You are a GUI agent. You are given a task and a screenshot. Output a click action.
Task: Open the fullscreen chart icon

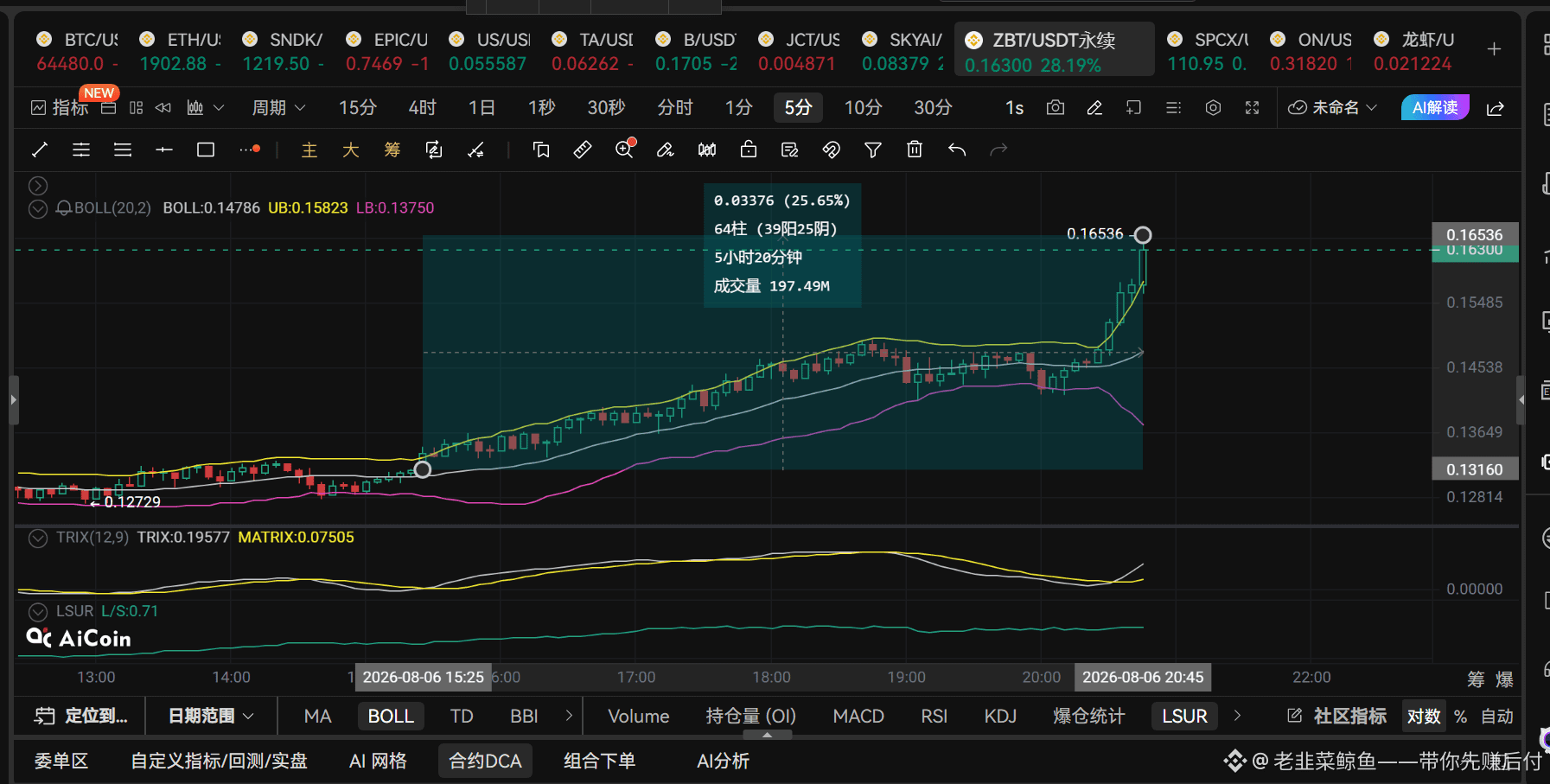1252,107
